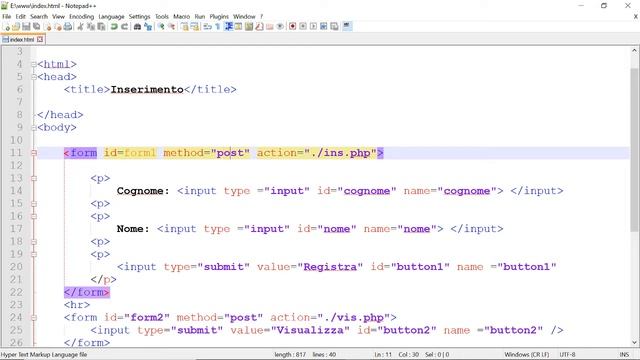Image resolution: width=640 pixels, height=360 pixels.
Task: Click the Ln : 11 position indicator
Action: 383,355
